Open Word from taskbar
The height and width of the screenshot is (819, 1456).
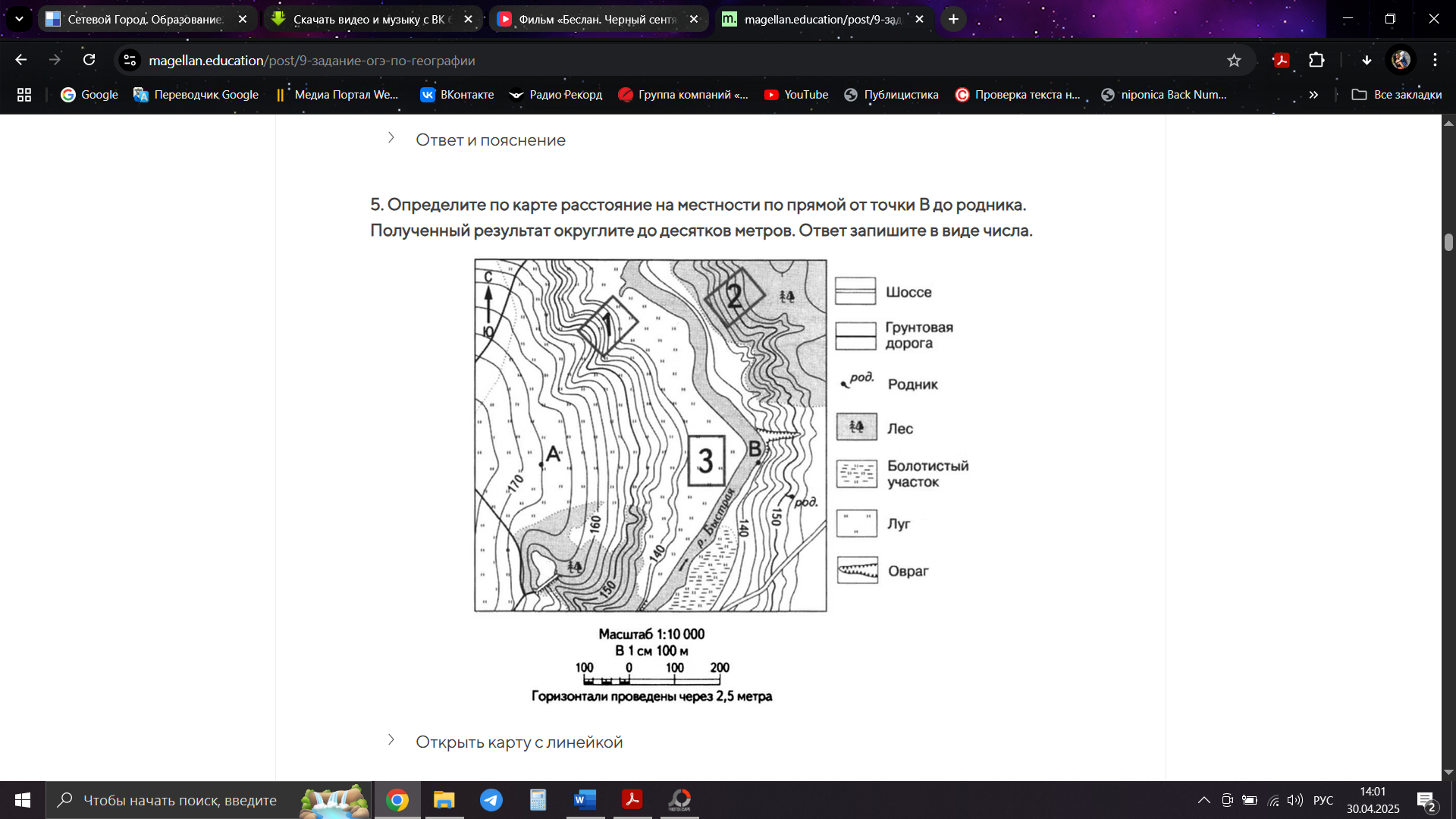point(585,800)
